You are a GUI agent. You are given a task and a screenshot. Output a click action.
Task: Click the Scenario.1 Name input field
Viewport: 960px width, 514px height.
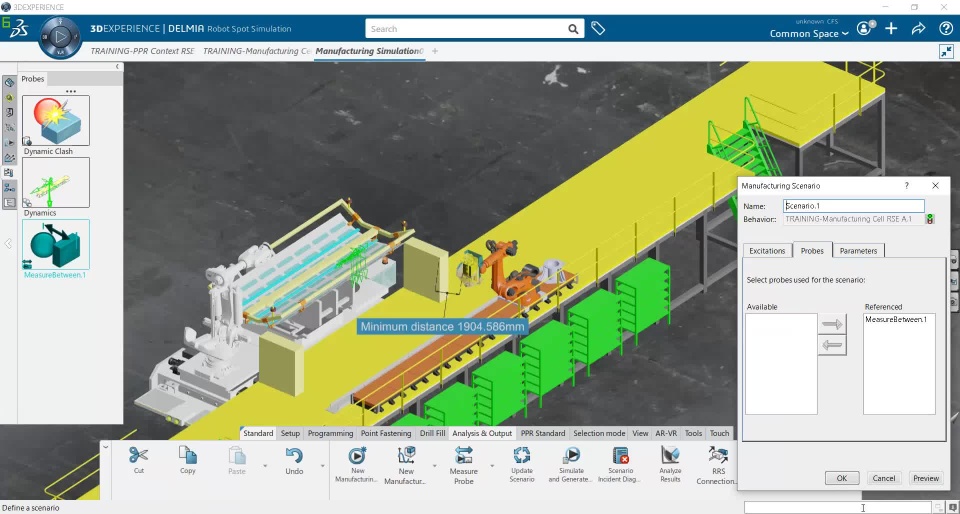point(854,206)
